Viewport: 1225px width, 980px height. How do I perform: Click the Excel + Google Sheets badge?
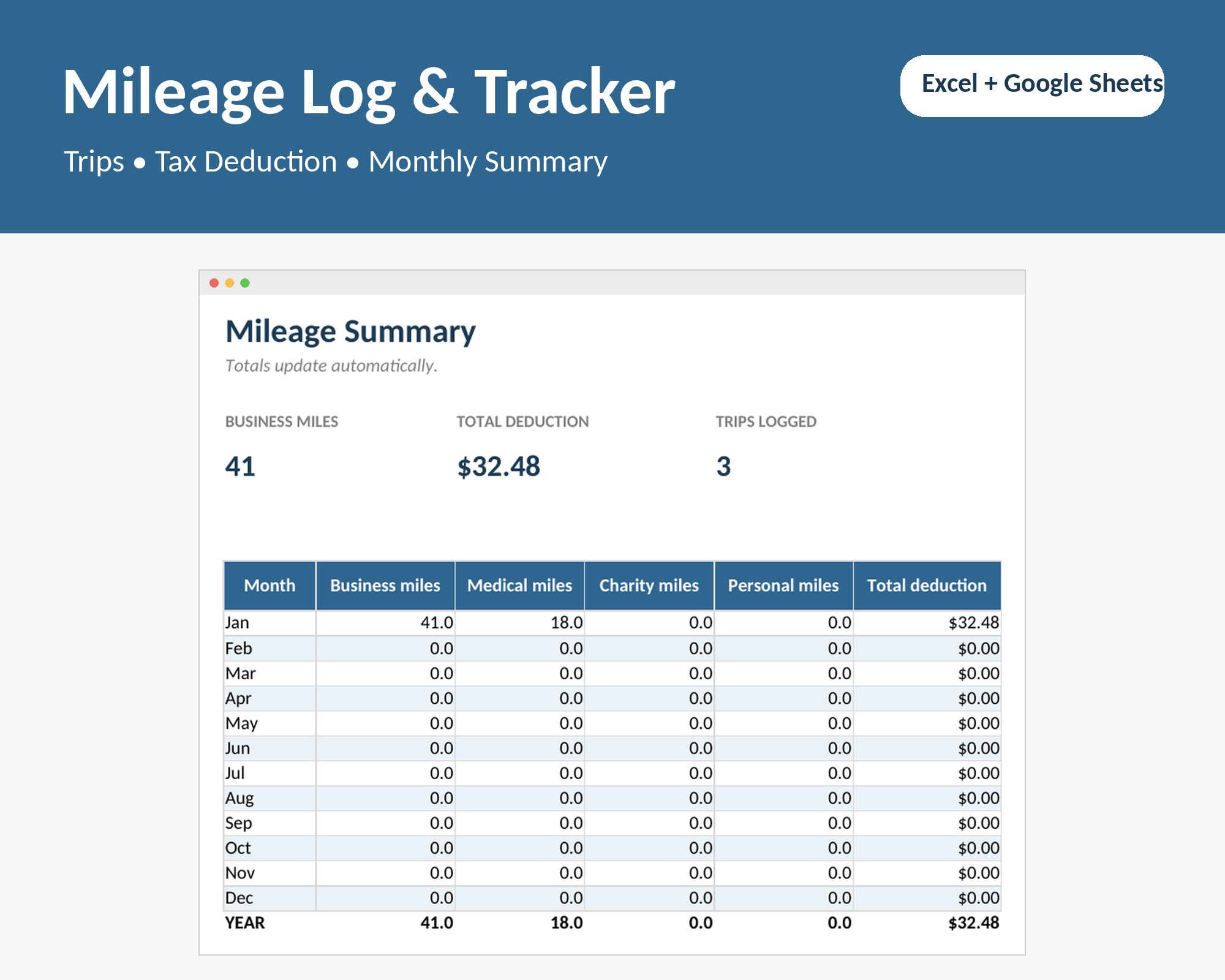[x=1032, y=86]
